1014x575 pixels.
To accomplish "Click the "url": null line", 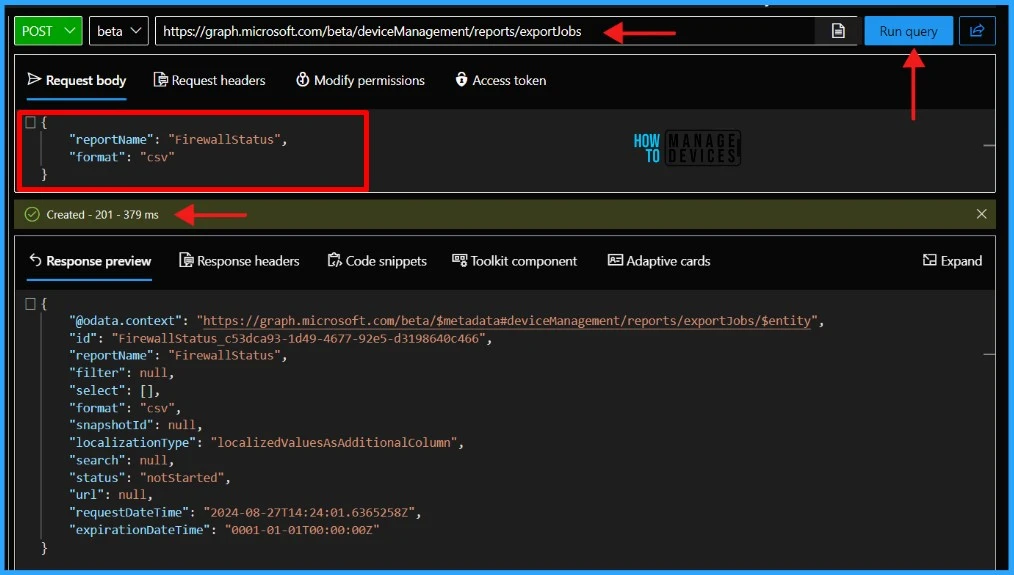I will tap(111, 495).
